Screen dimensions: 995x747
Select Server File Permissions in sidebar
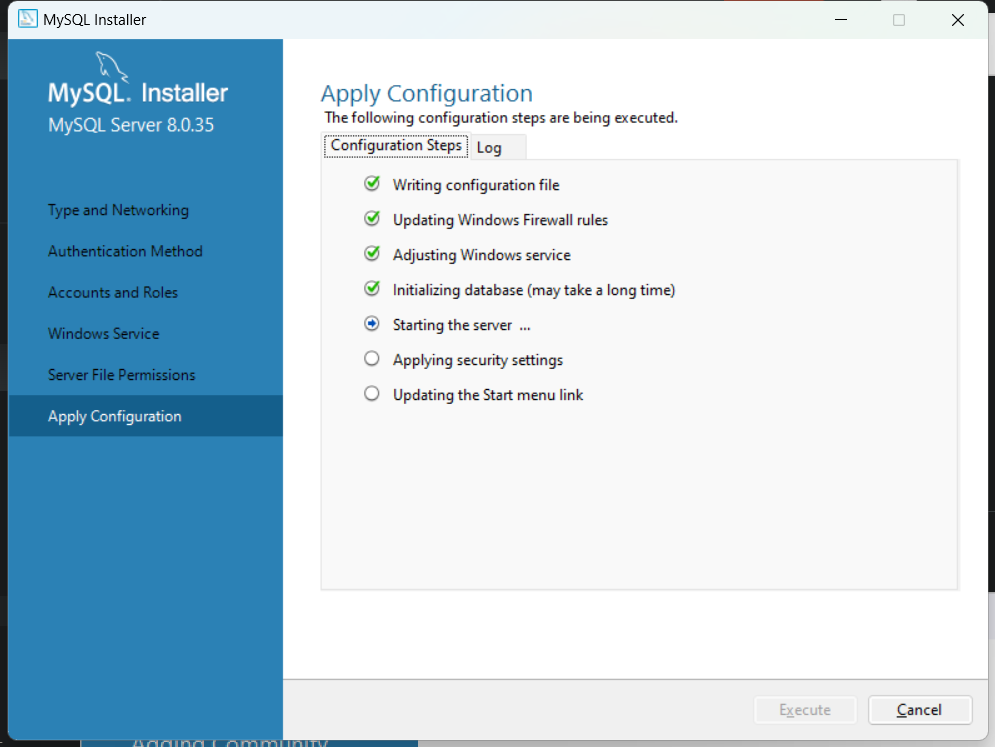pos(122,375)
